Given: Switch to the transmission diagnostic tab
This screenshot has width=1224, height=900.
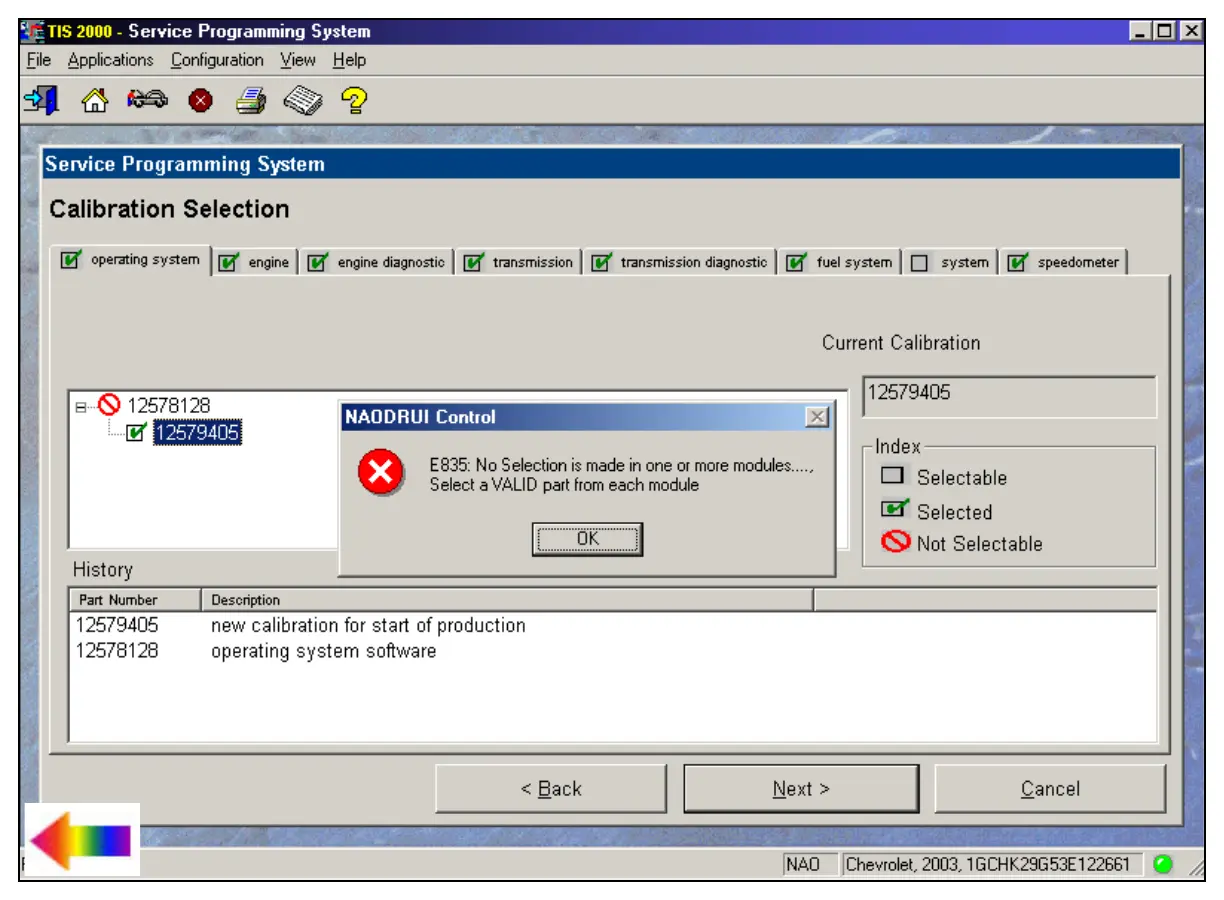Looking at the screenshot, I should 693,263.
